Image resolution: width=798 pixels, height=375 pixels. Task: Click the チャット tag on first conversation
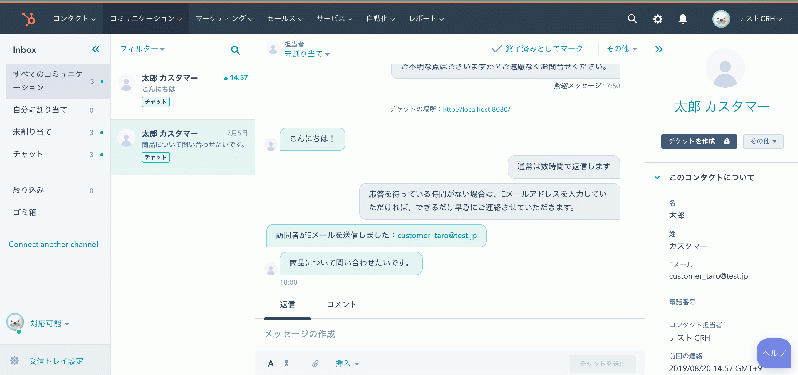pyautogui.click(x=156, y=102)
